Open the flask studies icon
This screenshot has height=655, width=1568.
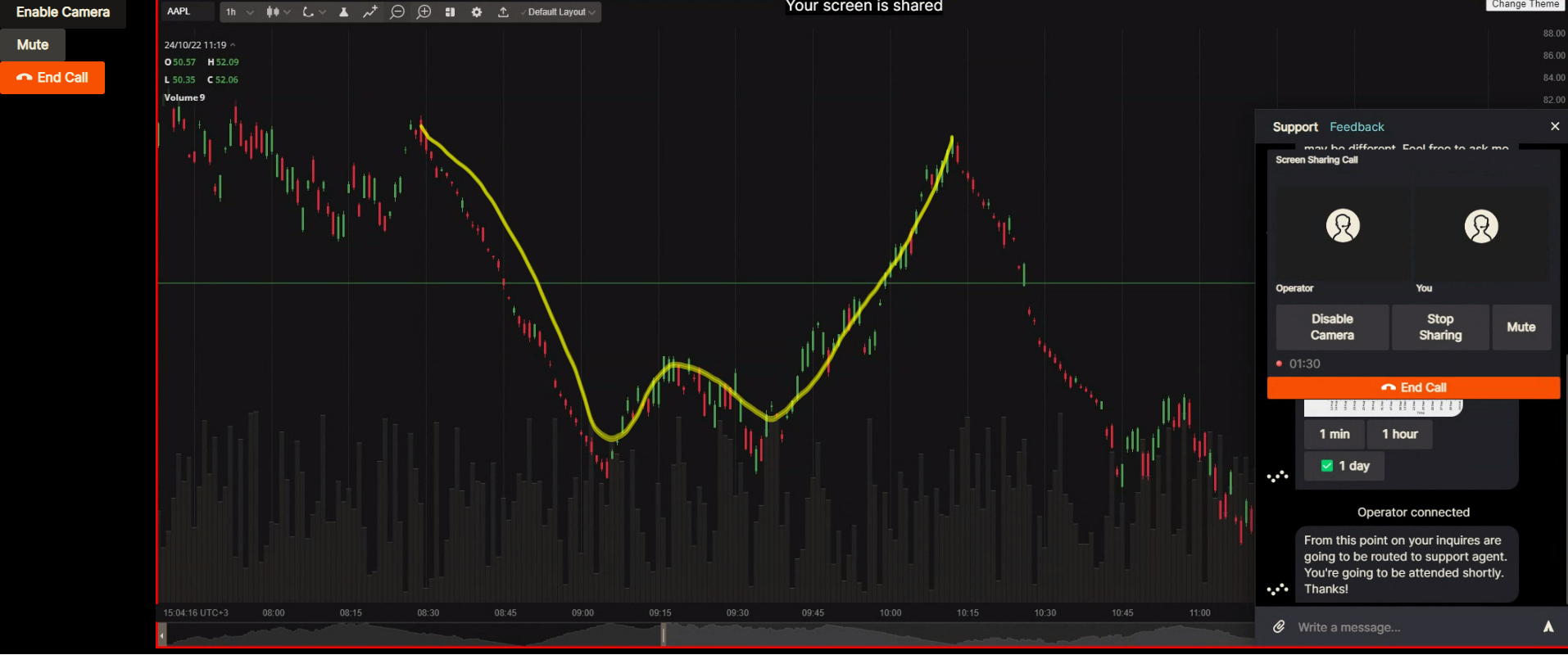(343, 12)
